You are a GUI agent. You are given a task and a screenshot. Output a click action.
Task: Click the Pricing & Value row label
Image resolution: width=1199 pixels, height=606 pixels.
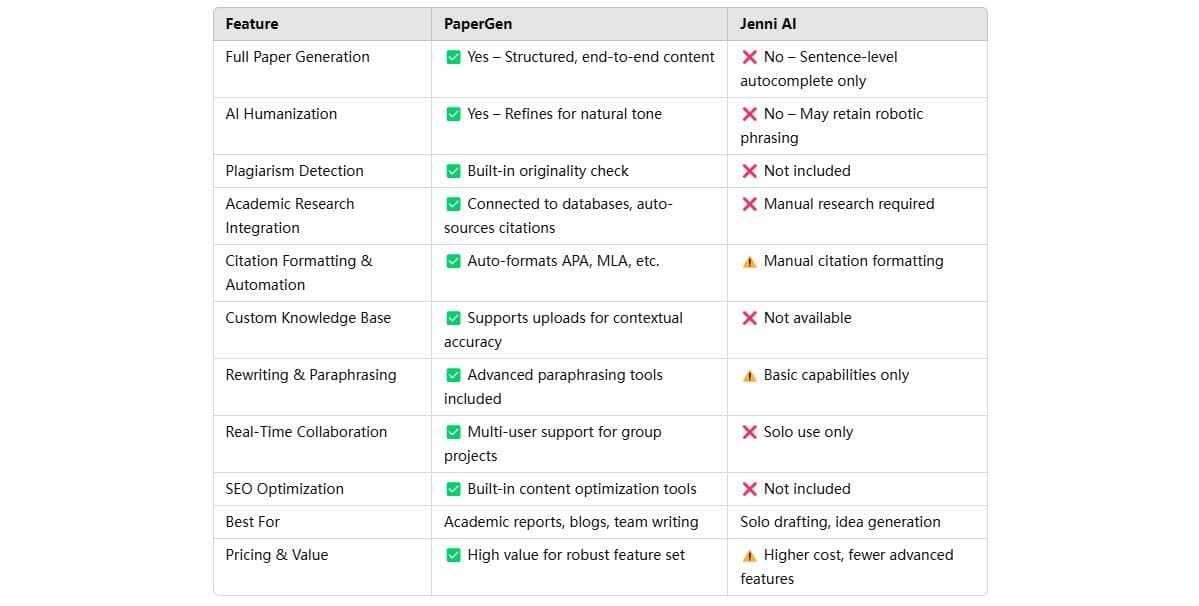(x=276, y=555)
